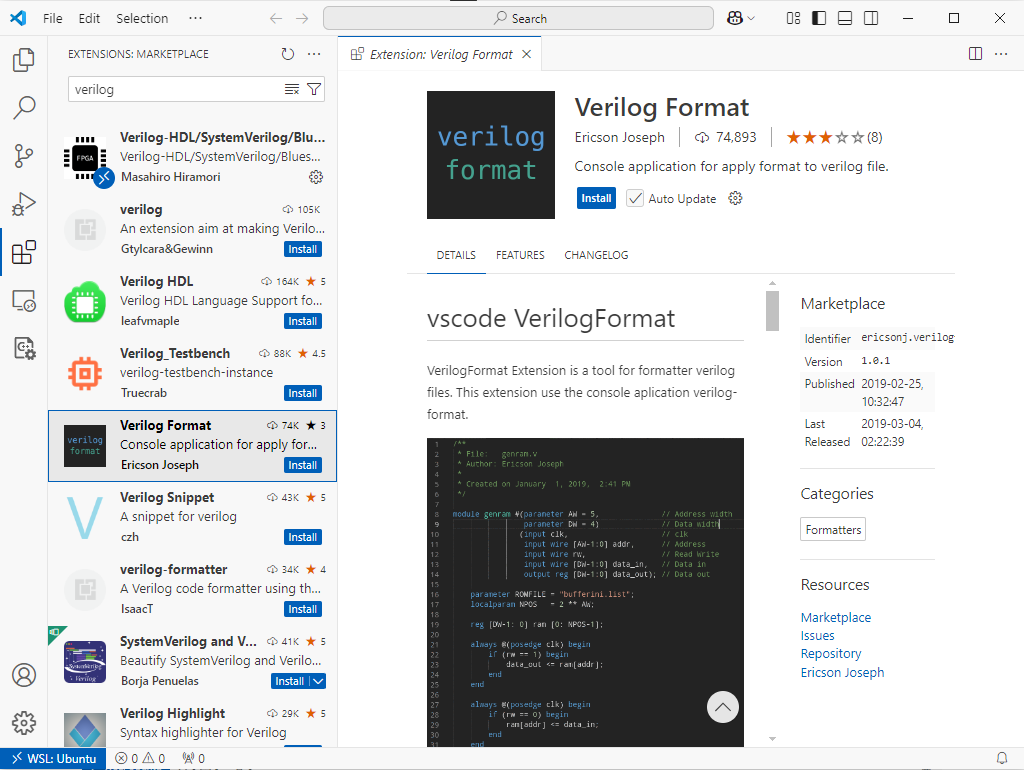Go back with the navigation arrow
Screen dimensions: 1024x770
tap(276, 18)
